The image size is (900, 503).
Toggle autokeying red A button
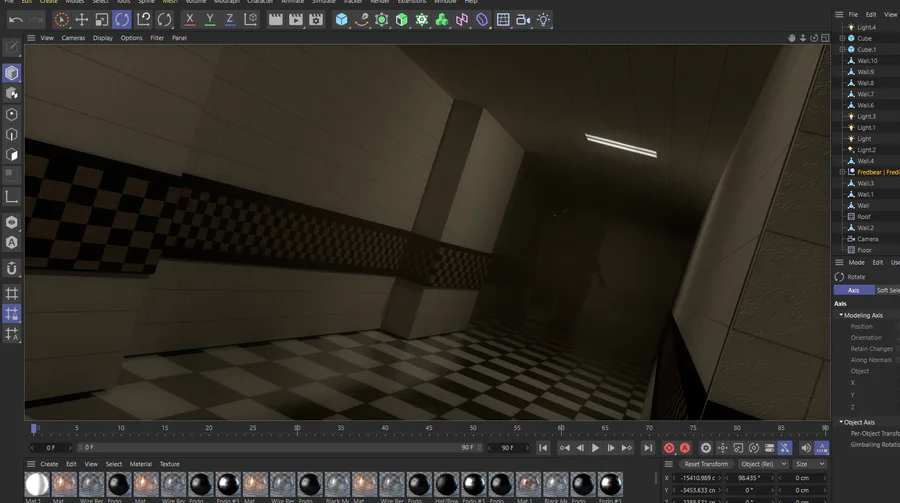pyautogui.click(x=685, y=448)
